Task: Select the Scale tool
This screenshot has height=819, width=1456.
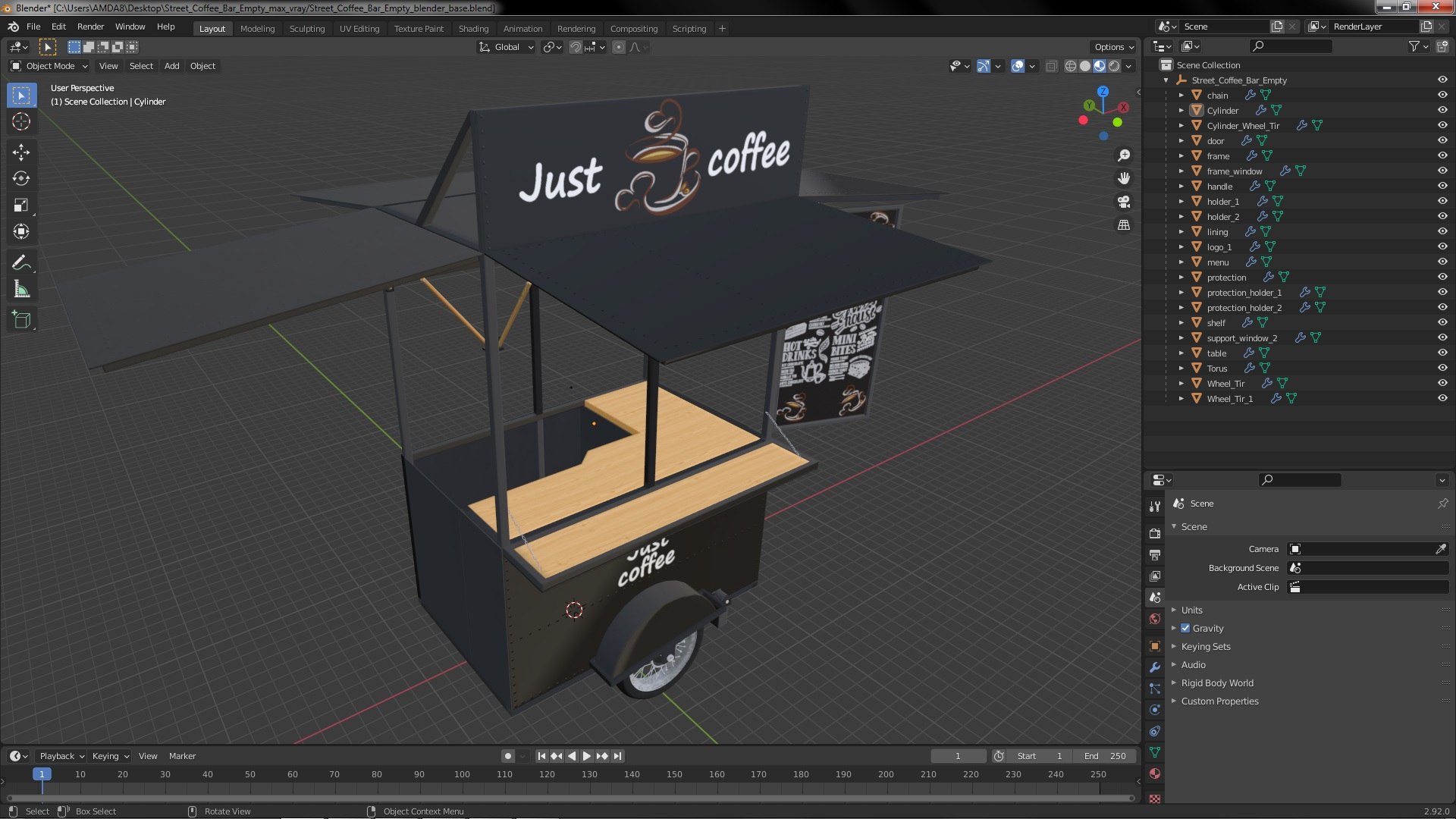Action: (x=21, y=206)
